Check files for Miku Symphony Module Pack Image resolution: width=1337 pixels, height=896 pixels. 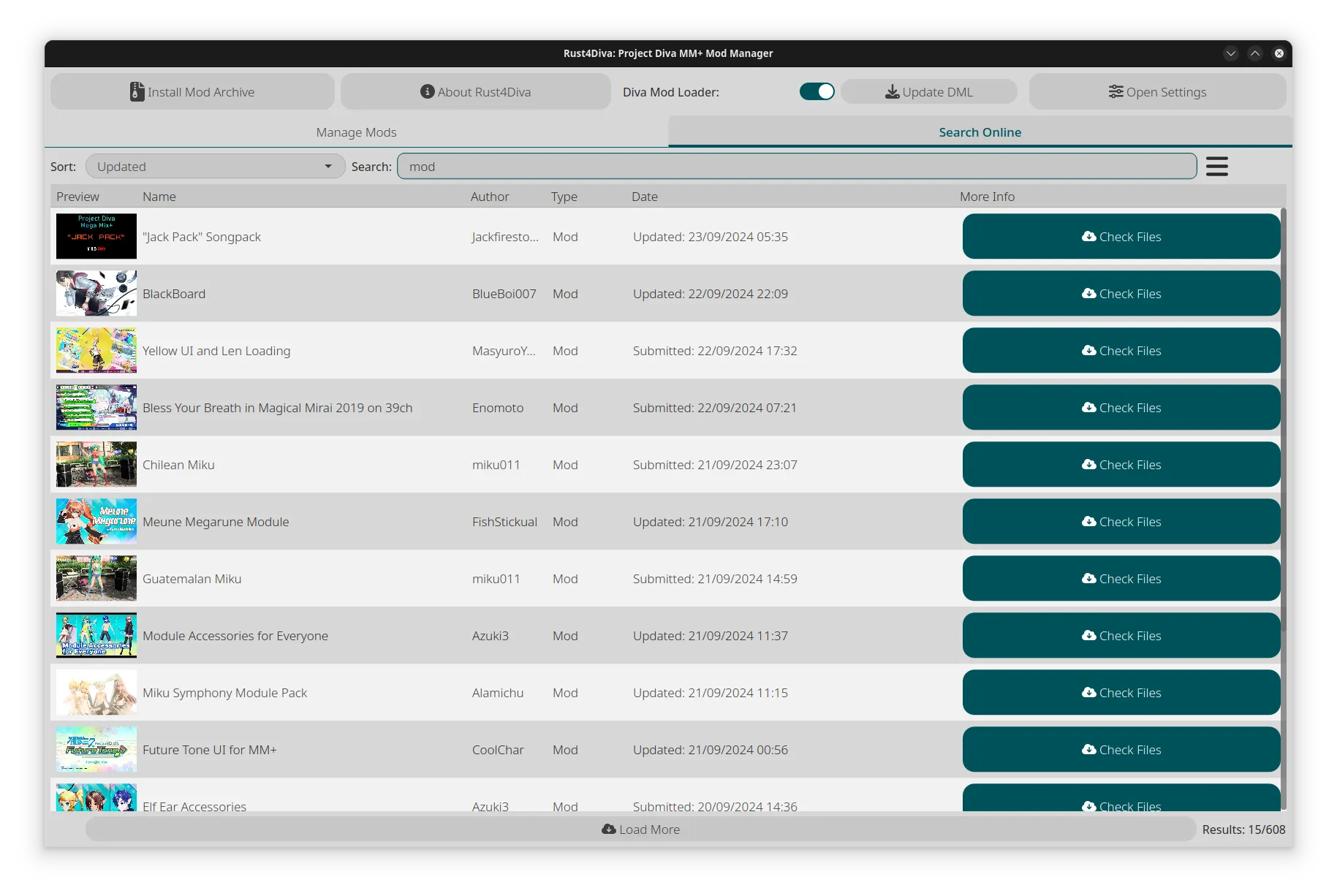coord(1121,693)
